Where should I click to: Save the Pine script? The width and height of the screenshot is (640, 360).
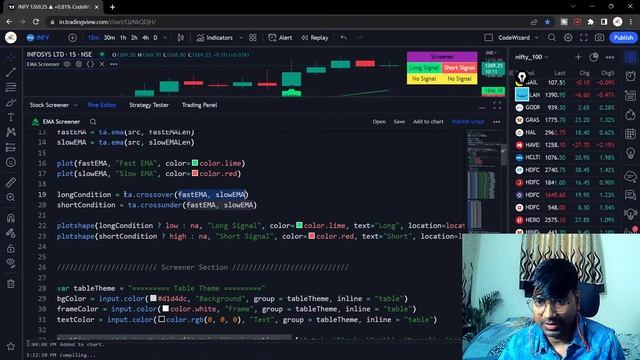click(x=399, y=122)
